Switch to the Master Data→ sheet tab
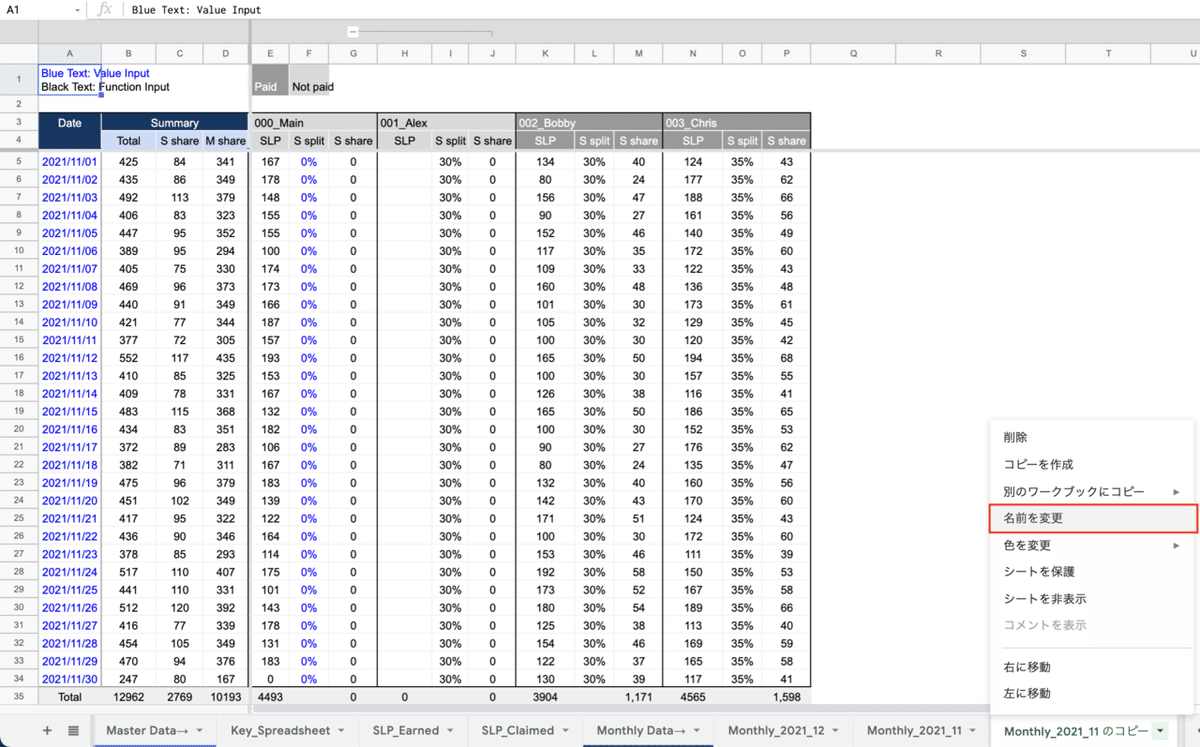The width and height of the screenshot is (1200, 747). point(148,731)
